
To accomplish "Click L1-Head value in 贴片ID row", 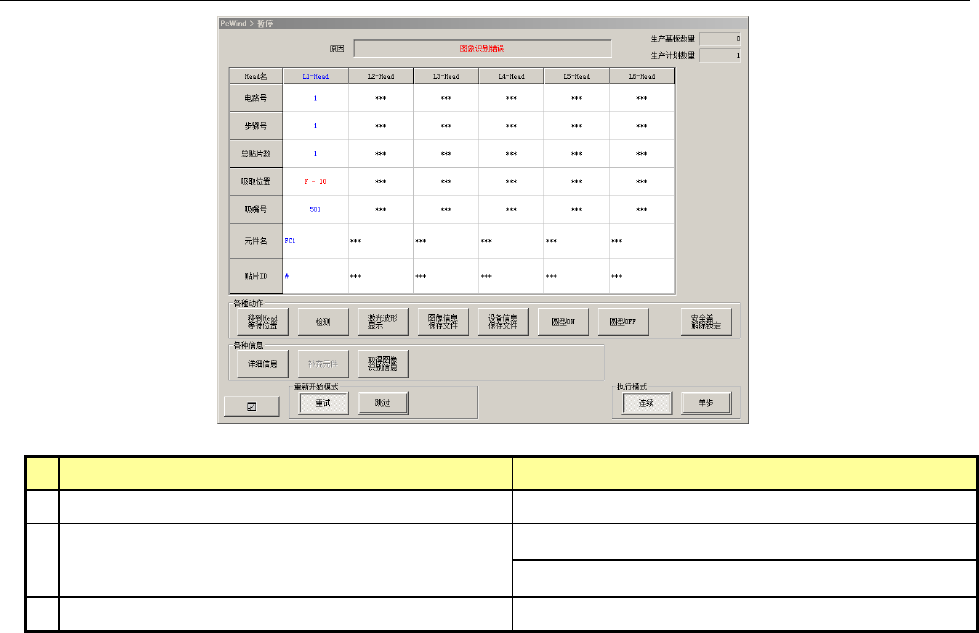I will tap(315, 276).
